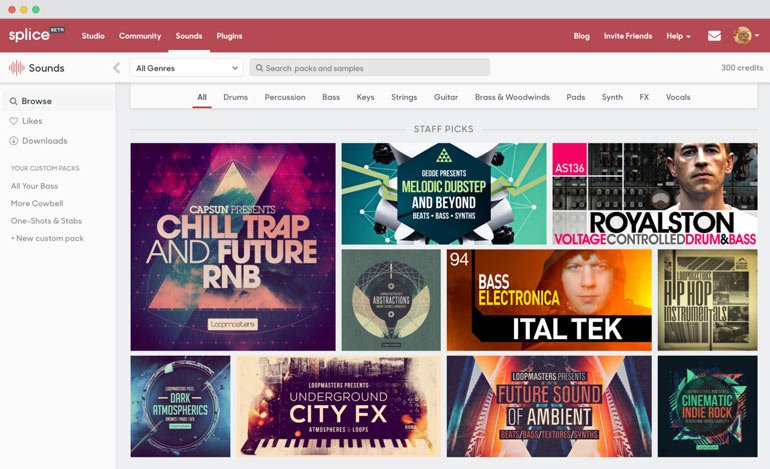Open the Help dropdown menu
770x469 pixels.
pyautogui.click(x=679, y=36)
